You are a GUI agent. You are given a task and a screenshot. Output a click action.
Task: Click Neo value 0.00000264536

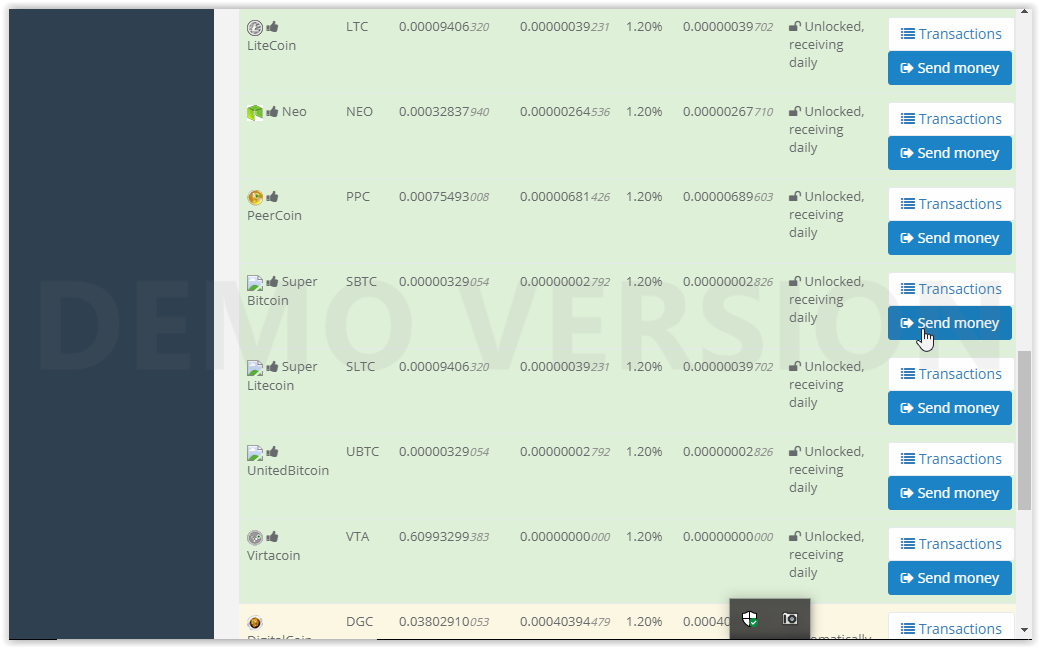(x=565, y=111)
